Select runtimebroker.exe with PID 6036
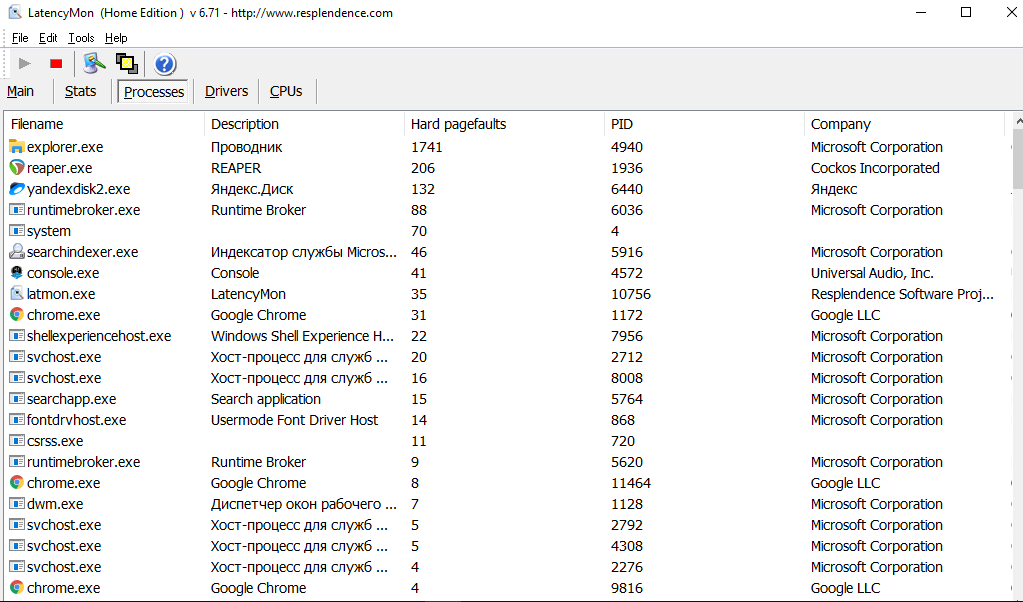Screen dimensions: 1023x602 84,210
